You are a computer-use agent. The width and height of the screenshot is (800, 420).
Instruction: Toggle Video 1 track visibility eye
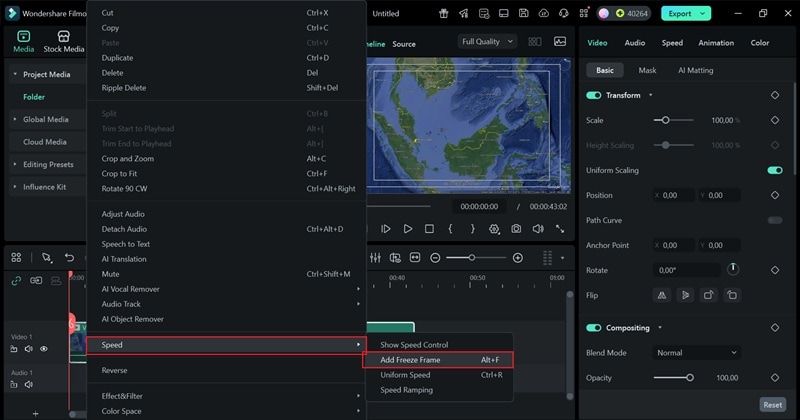click(x=44, y=349)
